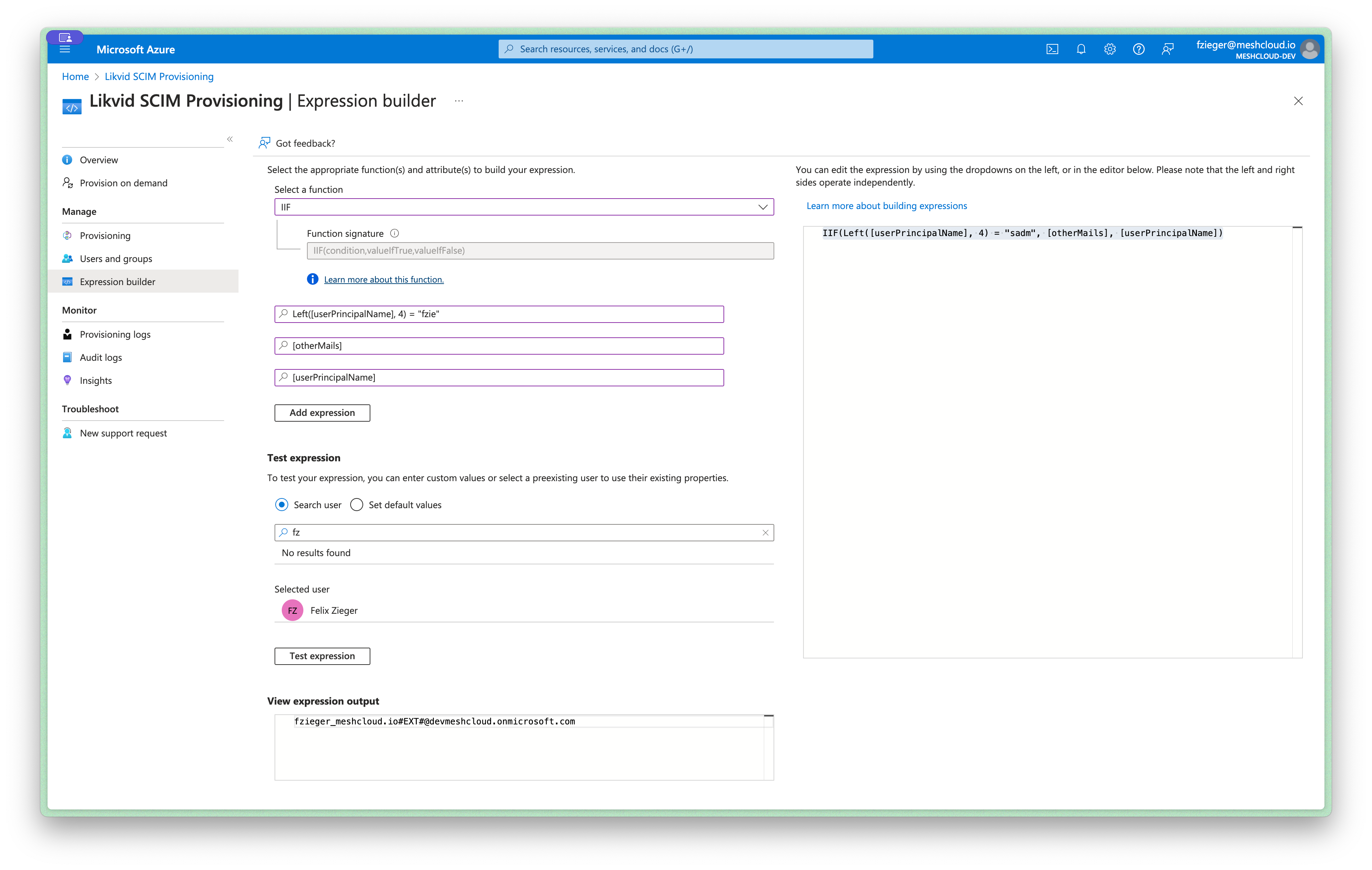This screenshot has width=1372, height=870.
Task: Click the help question mark icon
Action: pos(1139,49)
